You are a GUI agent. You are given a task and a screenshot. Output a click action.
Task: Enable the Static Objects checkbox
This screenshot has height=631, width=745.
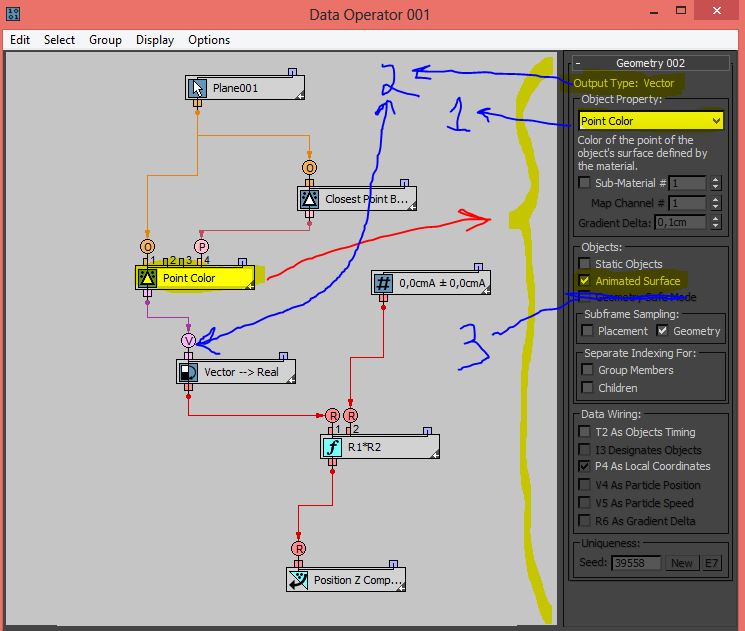click(585, 264)
